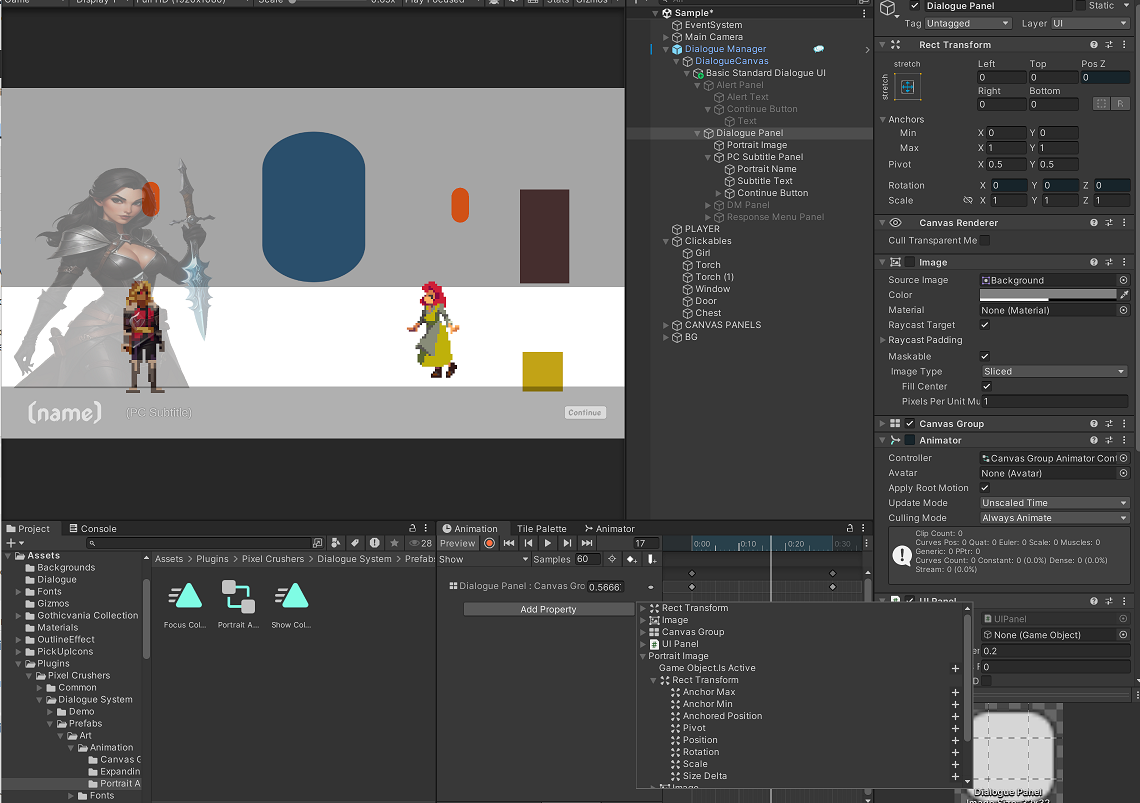Screen dimensions: 1140x803
Task: Toggle Fill Center checkbox
Action: [x=987, y=387]
